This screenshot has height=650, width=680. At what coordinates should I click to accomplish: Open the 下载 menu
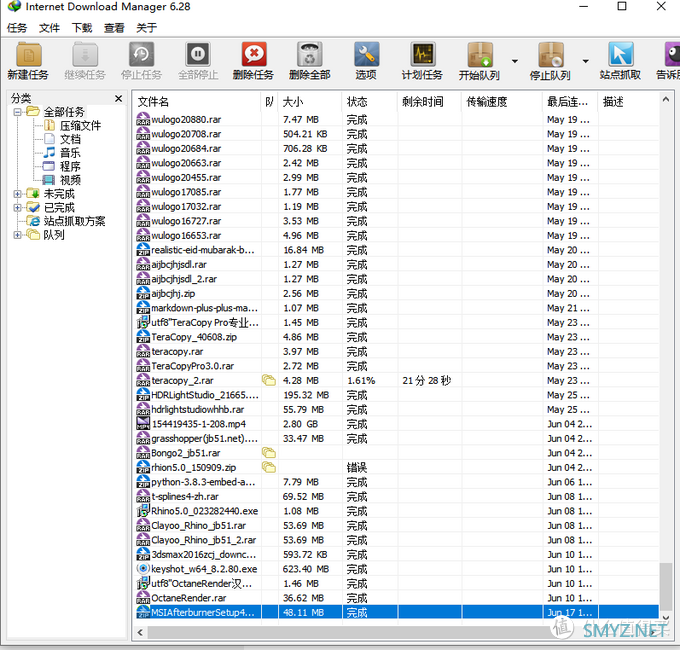coord(82,28)
